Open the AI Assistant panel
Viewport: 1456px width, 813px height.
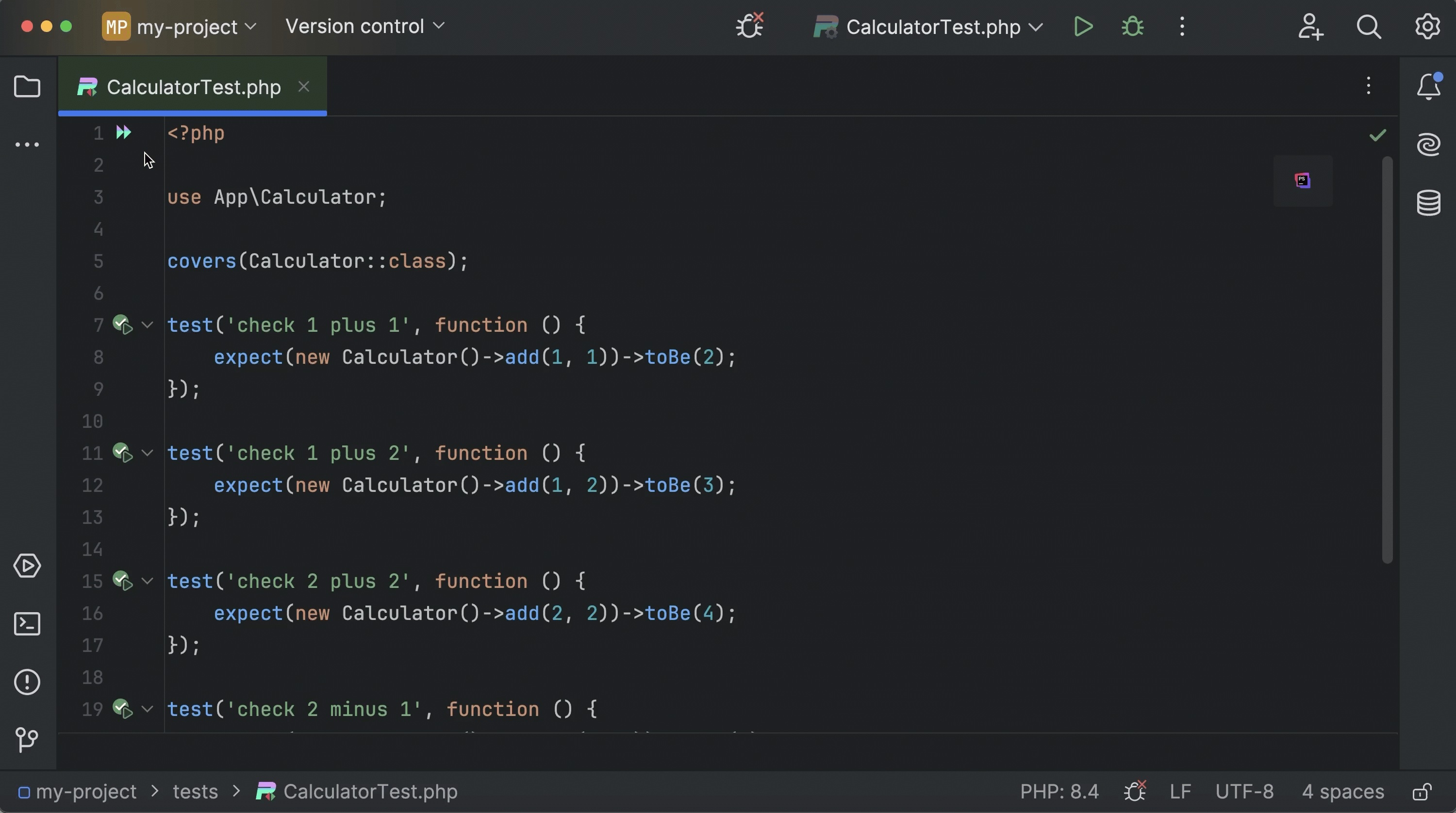(1428, 144)
